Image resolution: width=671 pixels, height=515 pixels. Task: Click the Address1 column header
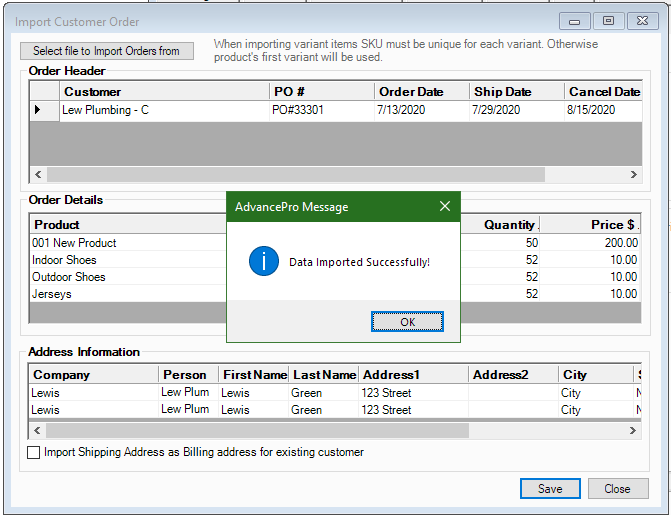click(x=391, y=375)
